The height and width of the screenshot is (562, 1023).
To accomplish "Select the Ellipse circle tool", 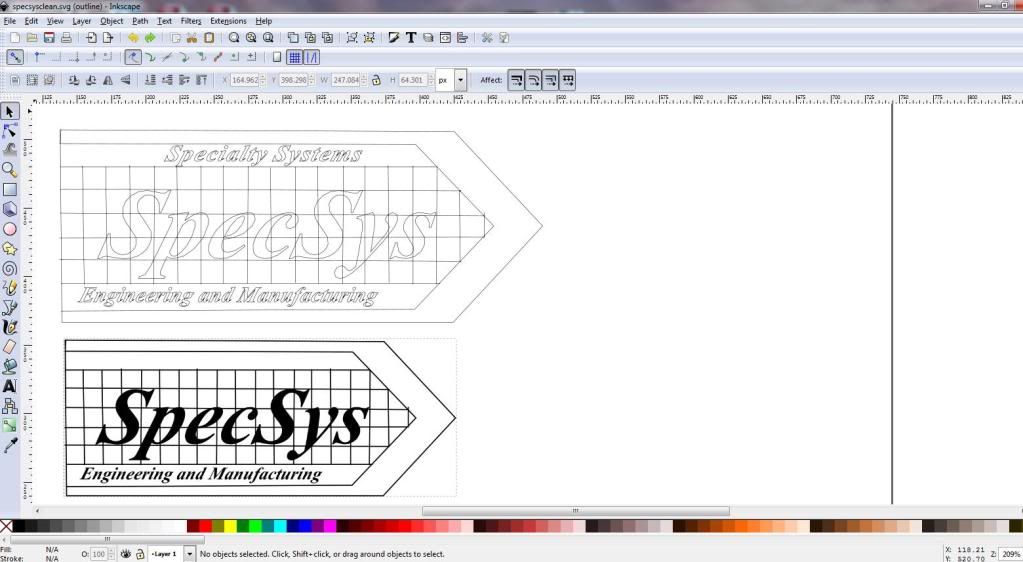I will [10, 229].
